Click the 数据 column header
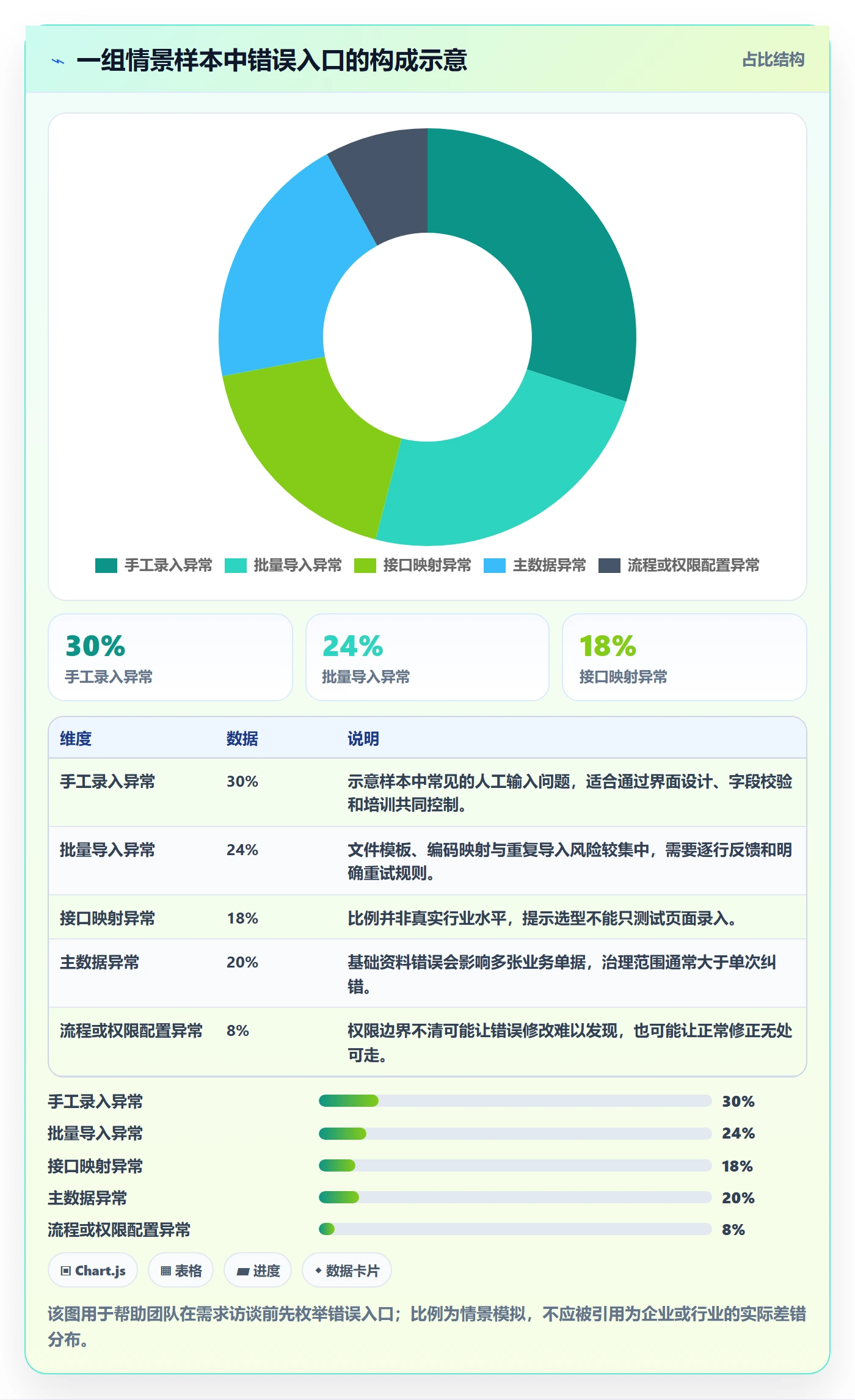 pyautogui.click(x=242, y=738)
